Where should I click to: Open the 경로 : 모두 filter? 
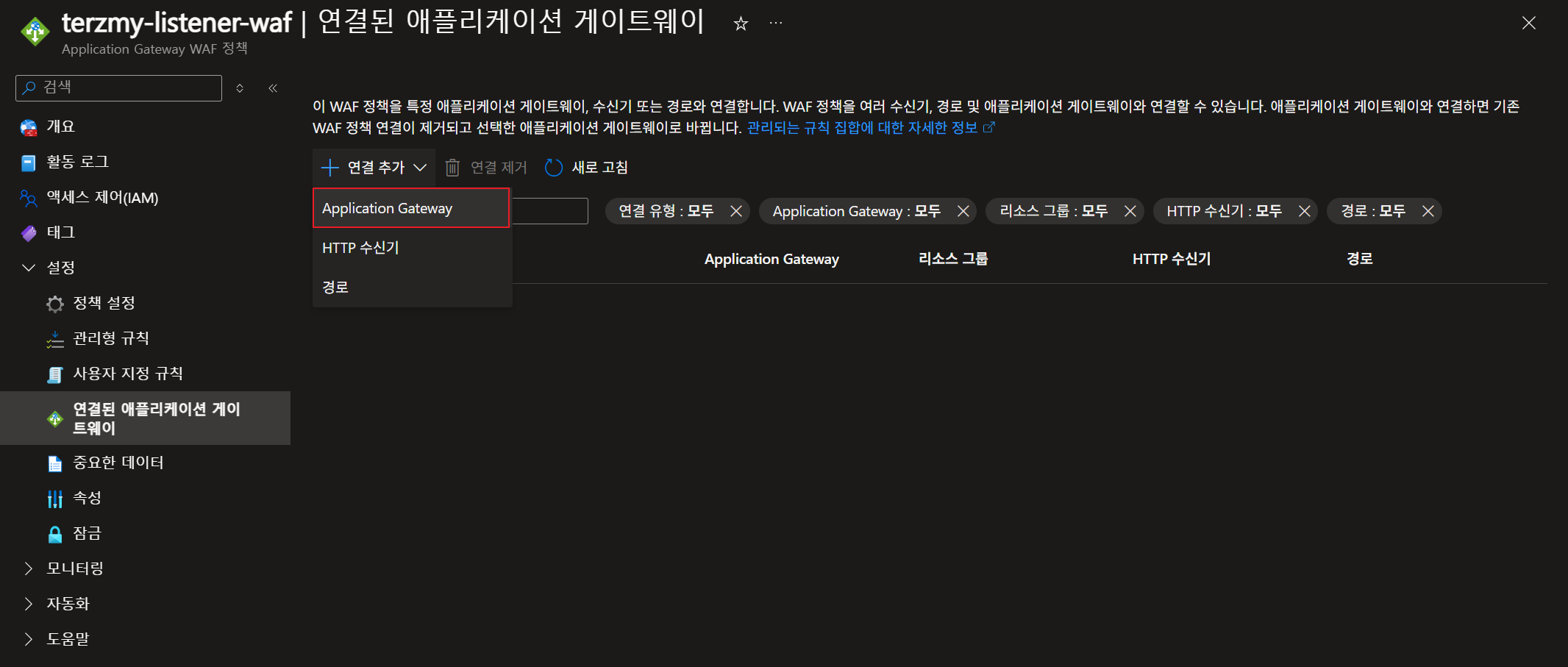pyautogui.click(x=1373, y=211)
